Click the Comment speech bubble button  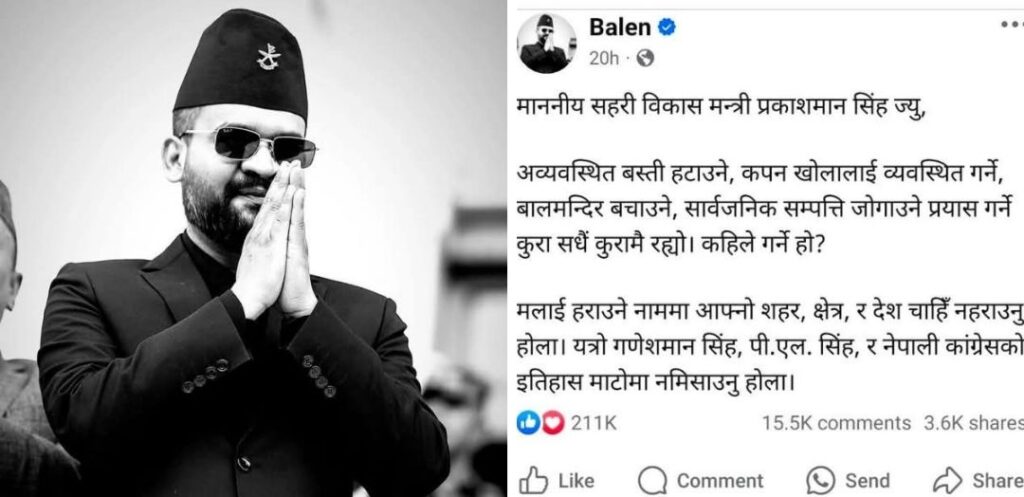700,481
